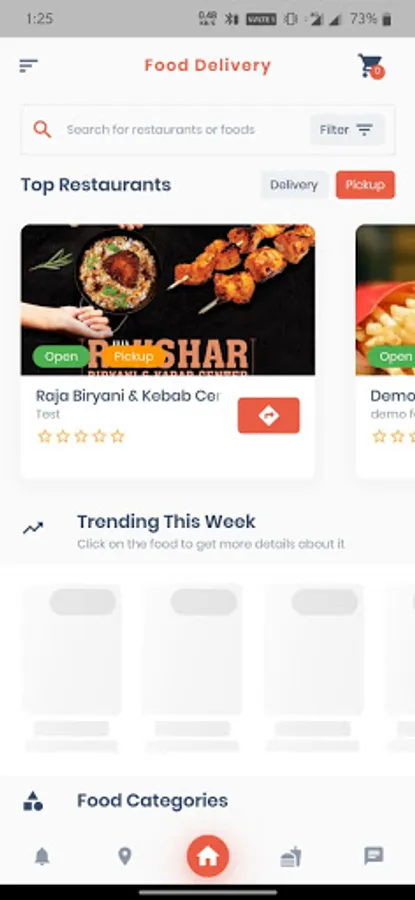Viewport: 415px width, 900px height.
Task: Open notifications bell in bottom bar
Action: (42, 856)
